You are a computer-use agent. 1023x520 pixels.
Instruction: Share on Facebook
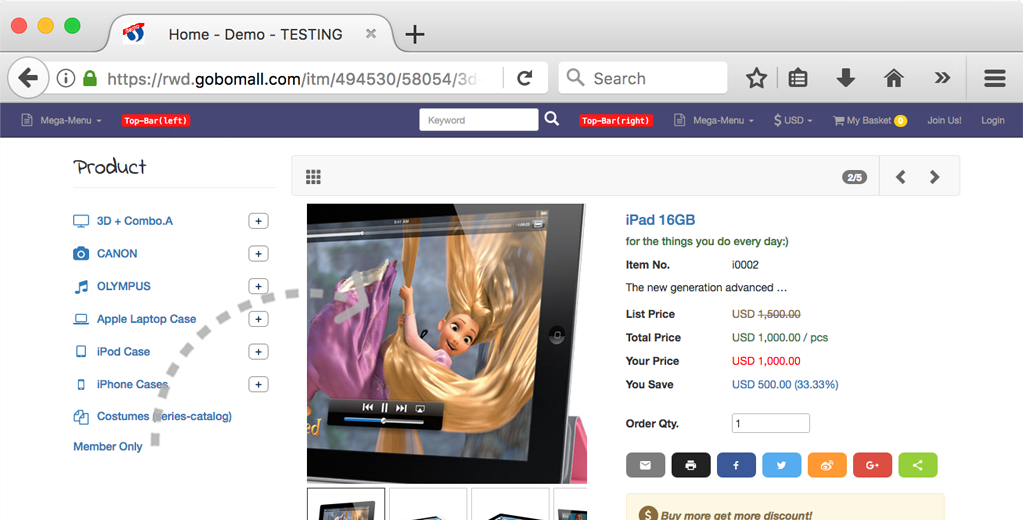(x=736, y=465)
